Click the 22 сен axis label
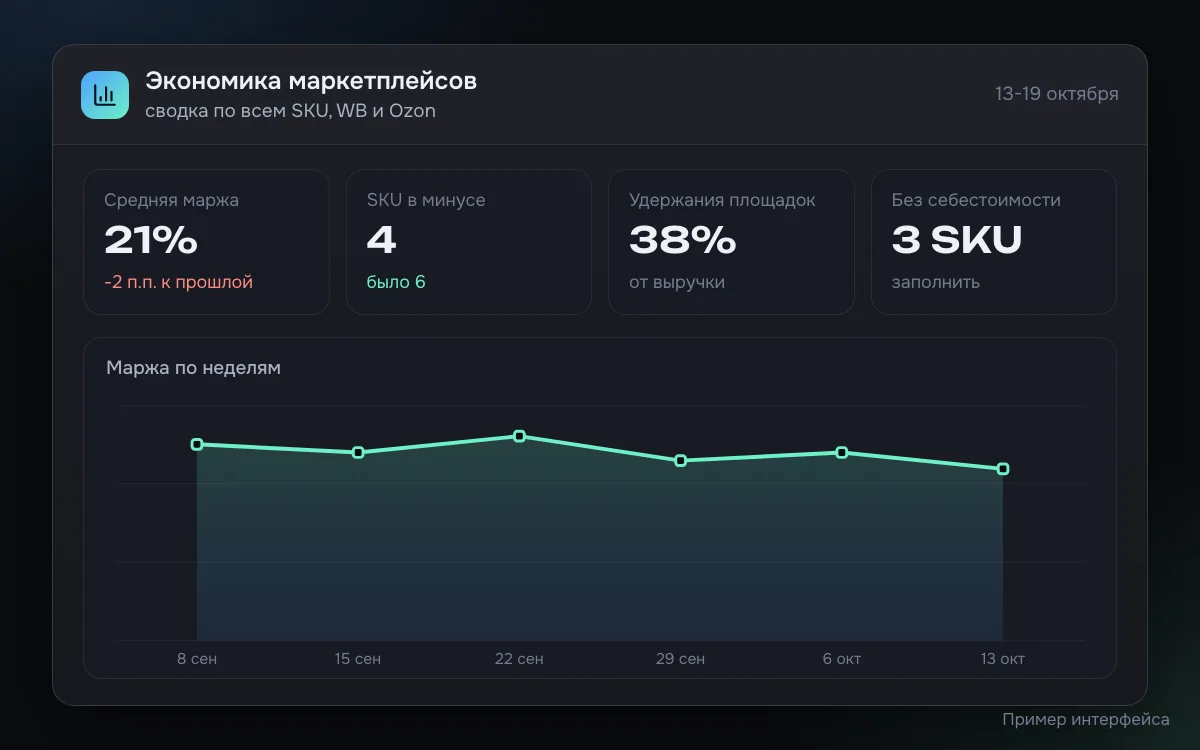1200x750 pixels. [519, 659]
